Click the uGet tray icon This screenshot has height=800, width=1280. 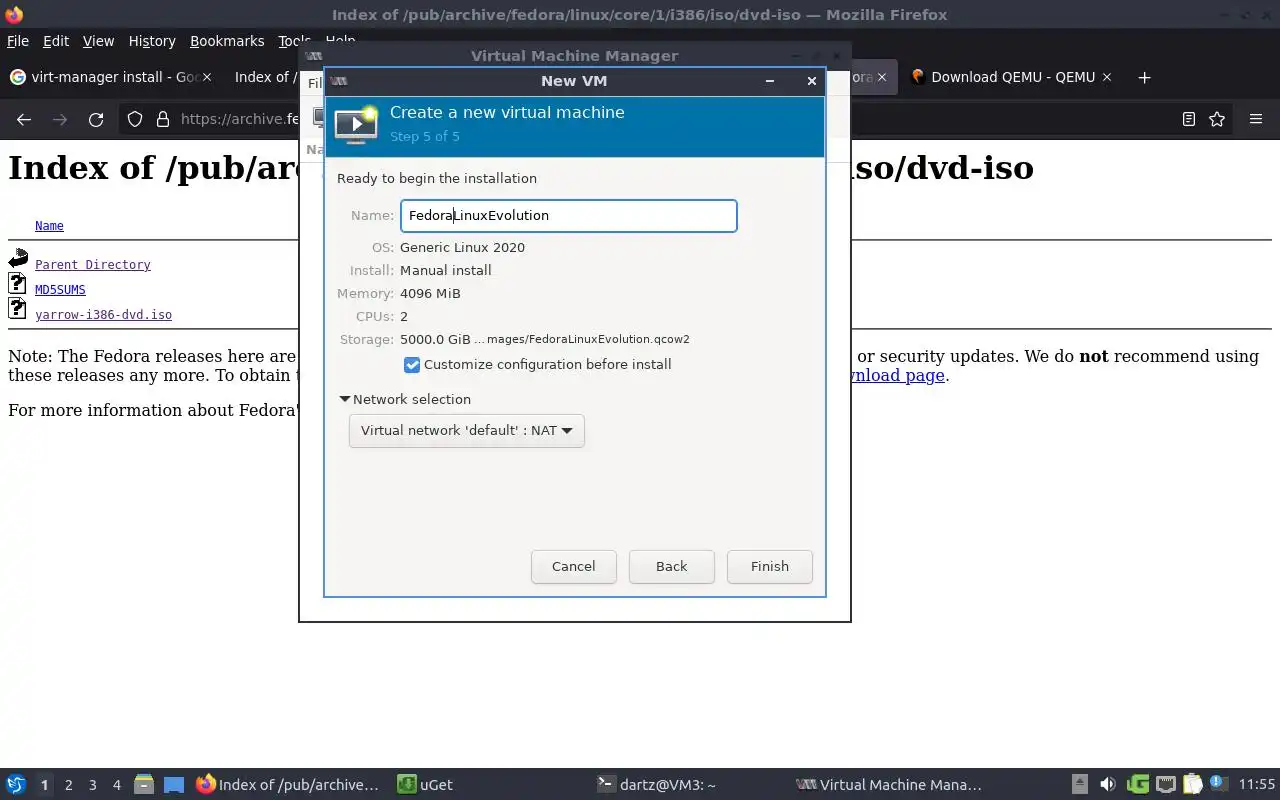(1137, 785)
